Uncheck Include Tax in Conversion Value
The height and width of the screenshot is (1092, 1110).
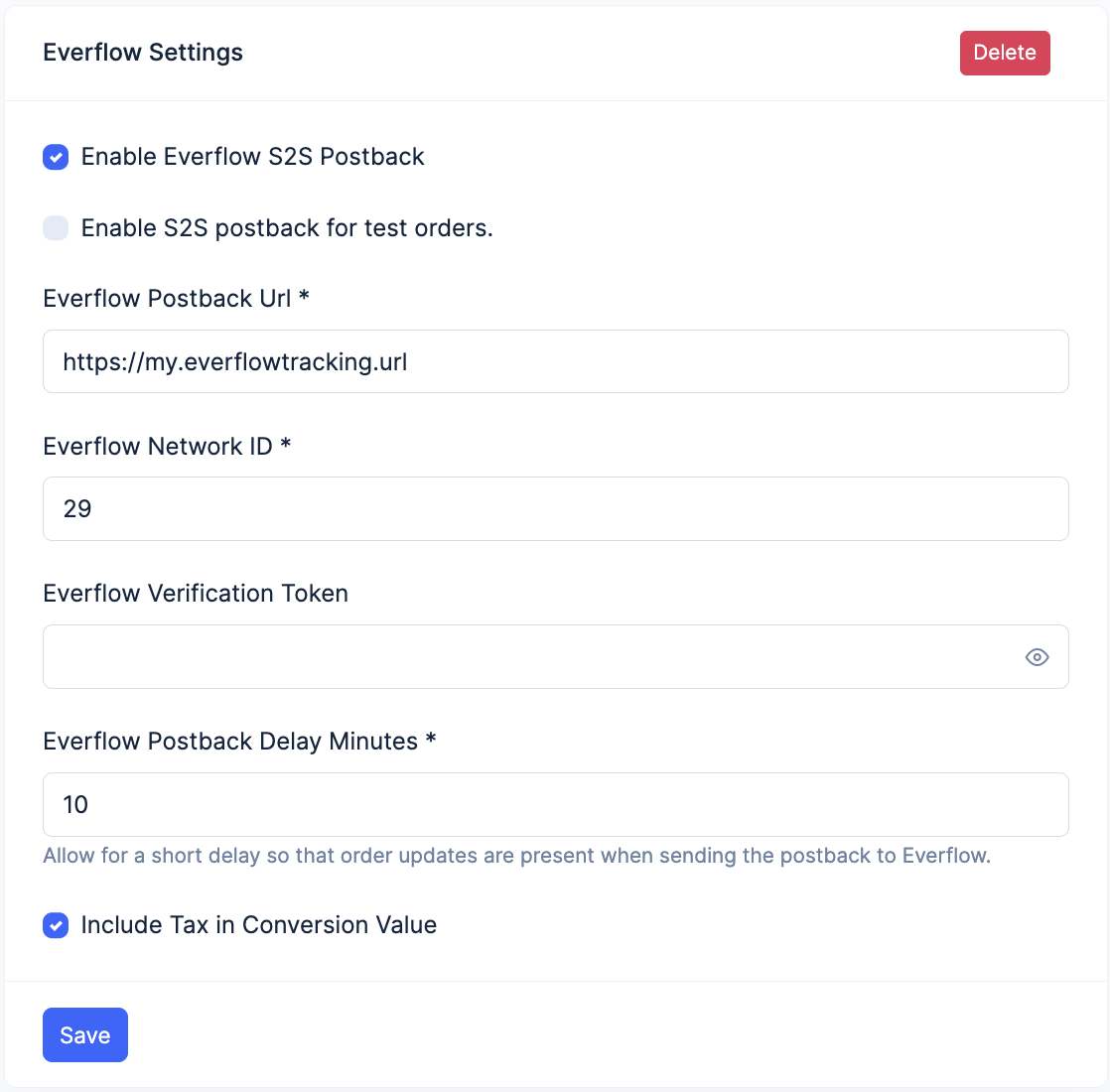56,925
